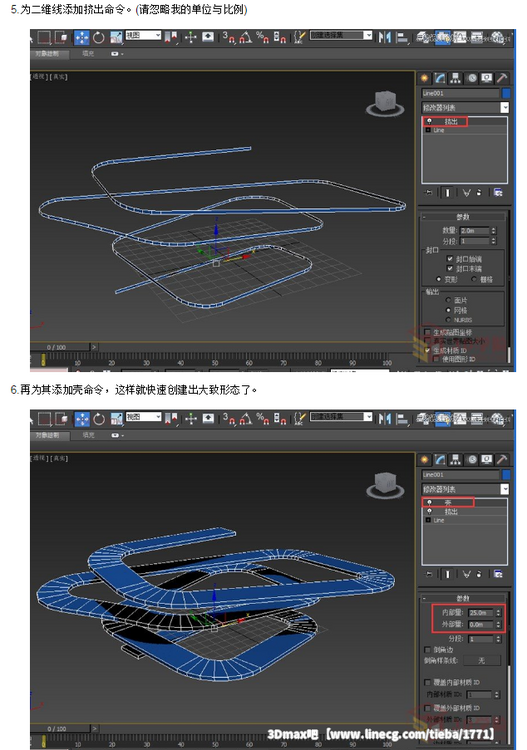Screen dimensions: 527x750
Task: Open Display panel tab in upper screenshot
Action: (486, 78)
